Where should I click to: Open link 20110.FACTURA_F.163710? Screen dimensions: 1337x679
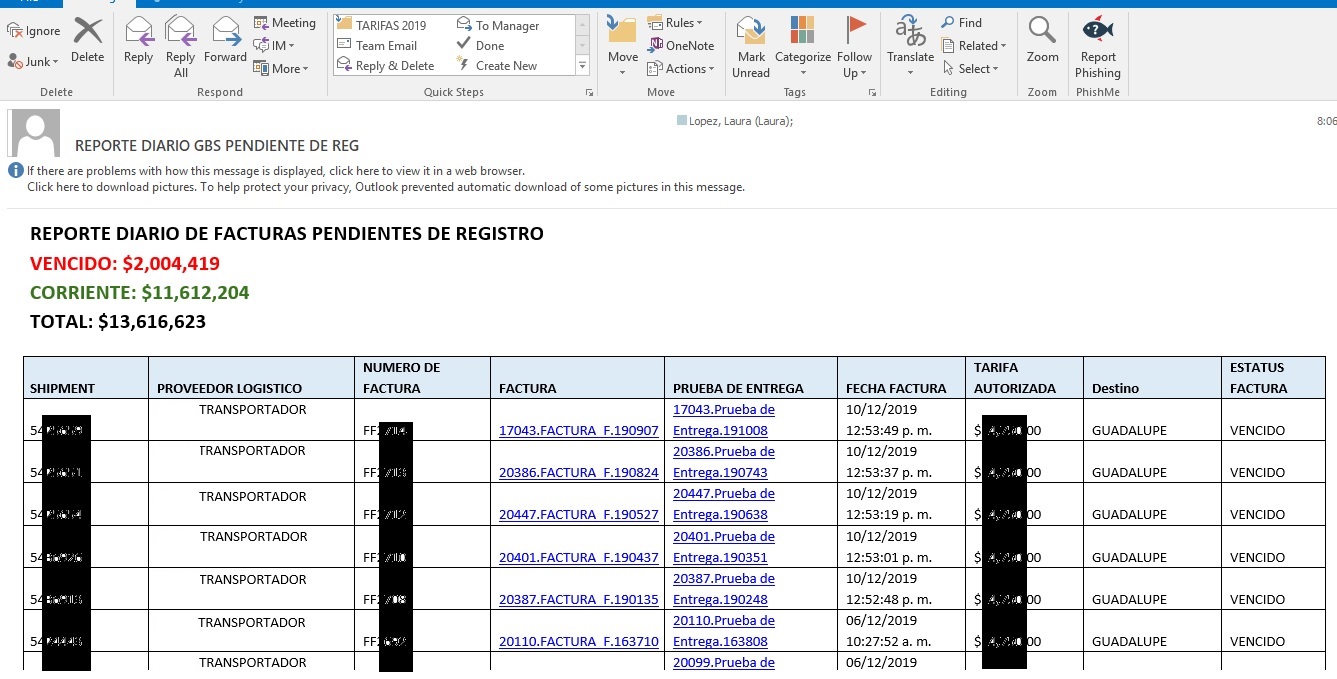(579, 642)
